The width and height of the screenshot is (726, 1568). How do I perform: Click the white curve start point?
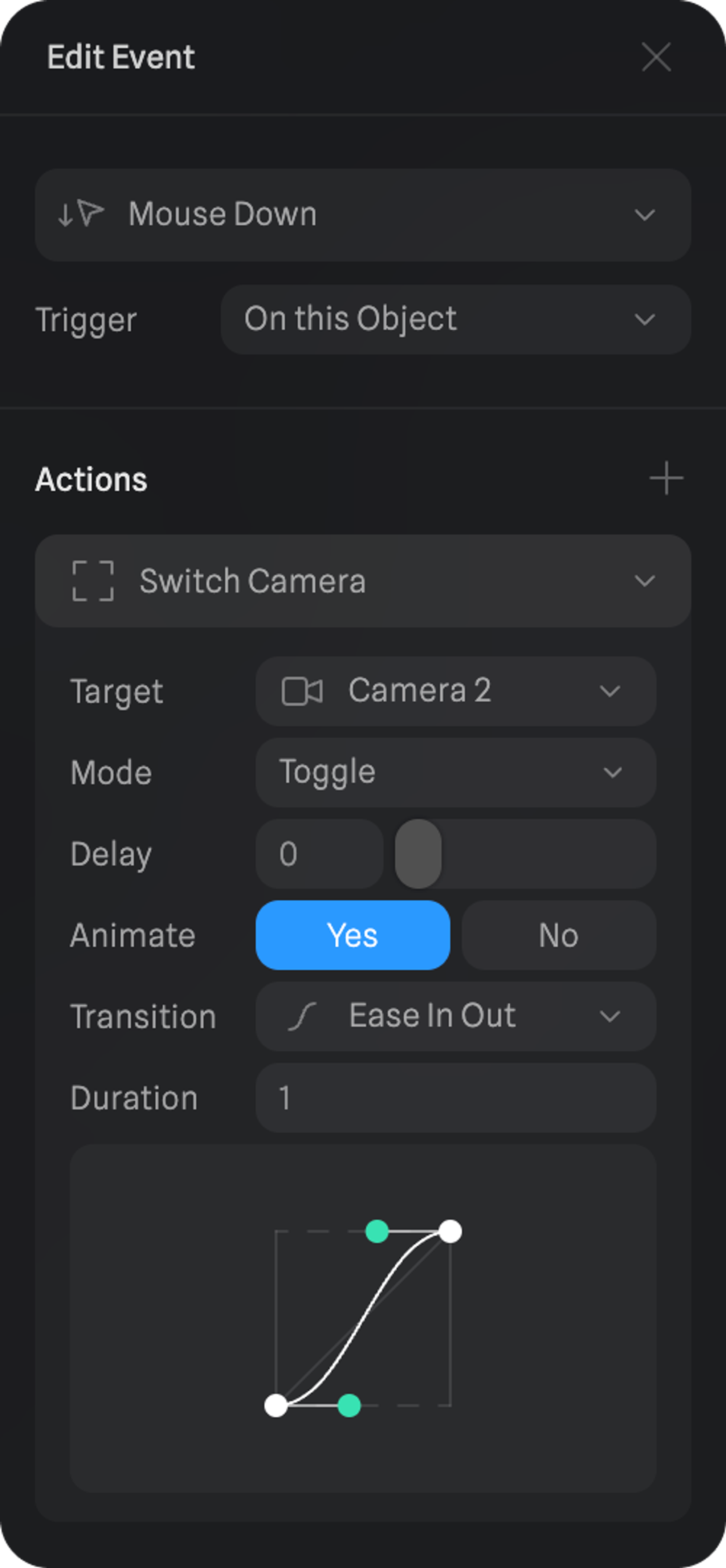click(x=276, y=1405)
